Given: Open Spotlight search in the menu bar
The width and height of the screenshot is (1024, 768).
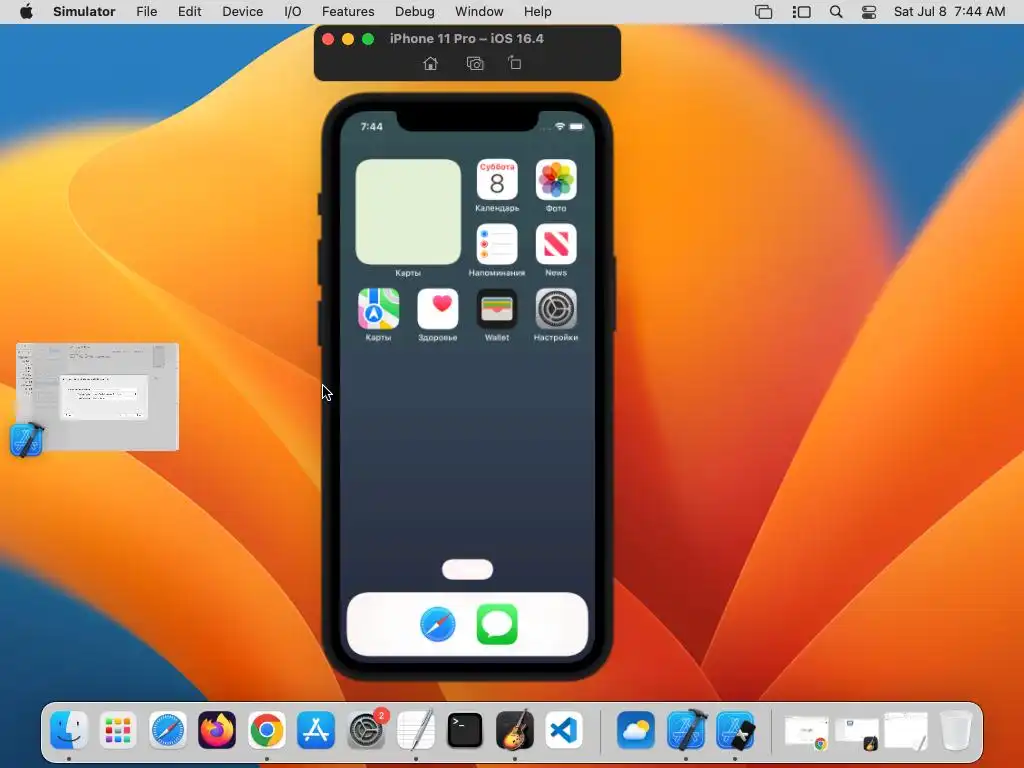Looking at the screenshot, I should [x=836, y=12].
